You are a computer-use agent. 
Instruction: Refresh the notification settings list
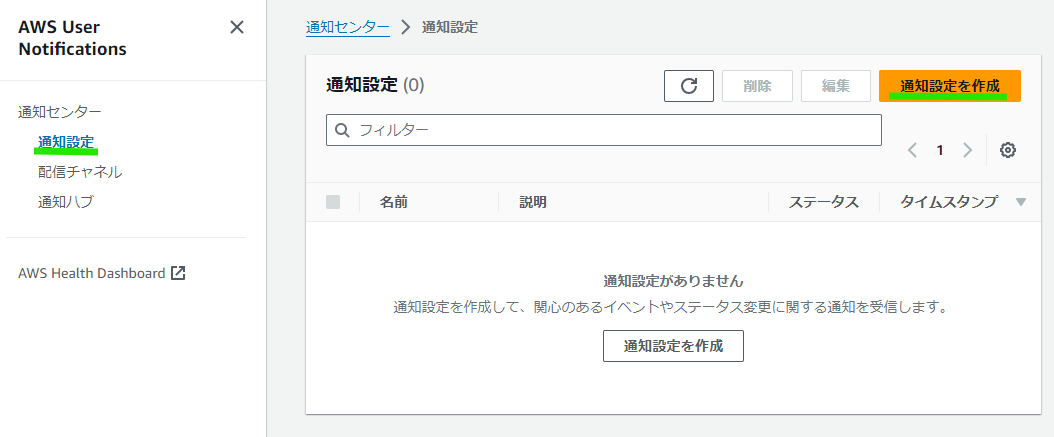click(689, 86)
